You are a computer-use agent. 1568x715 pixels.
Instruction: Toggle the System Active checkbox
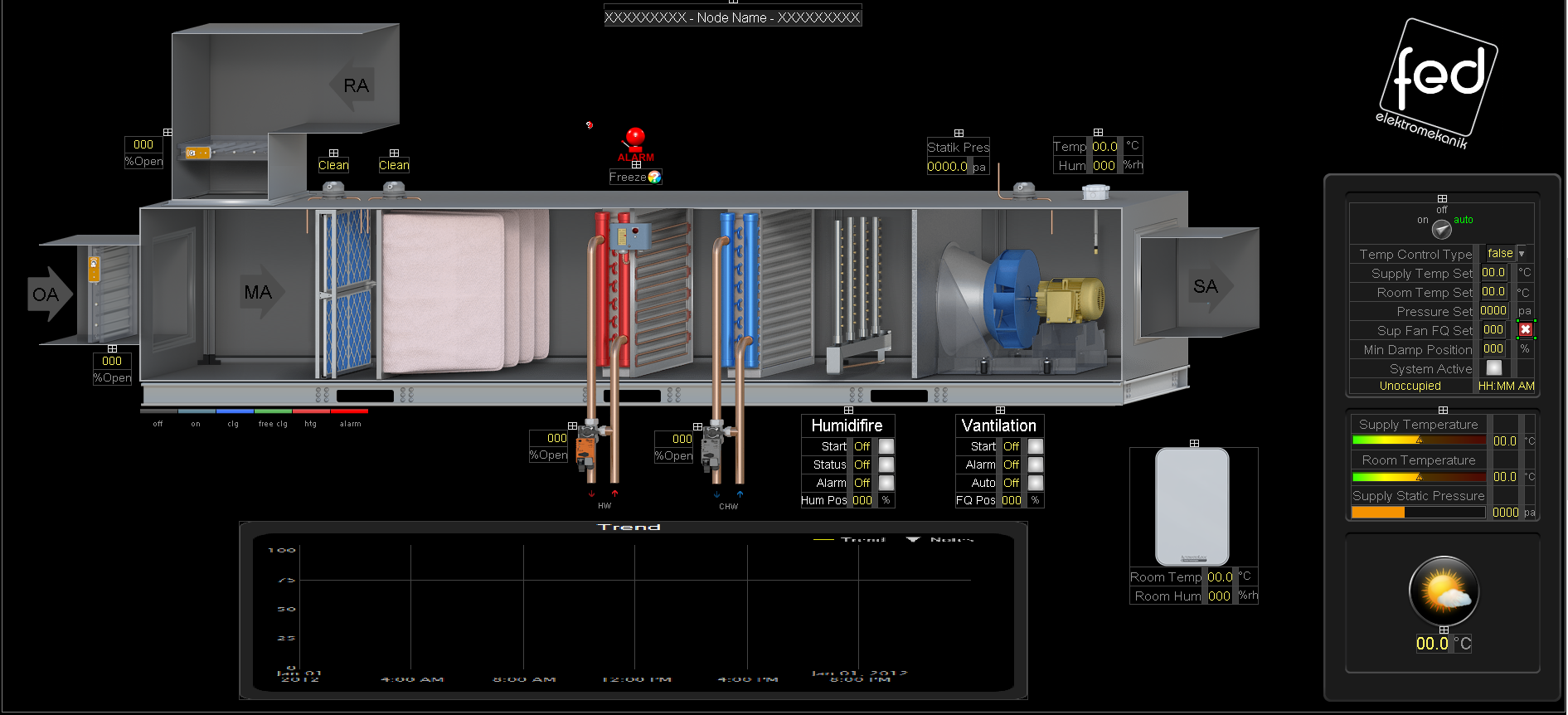(1494, 368)
